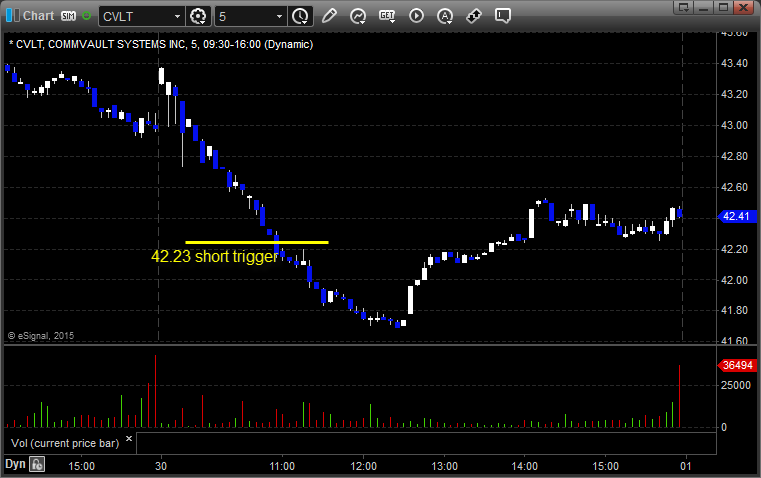Click the 01 date label on time axis

click(x=685, y=466)
